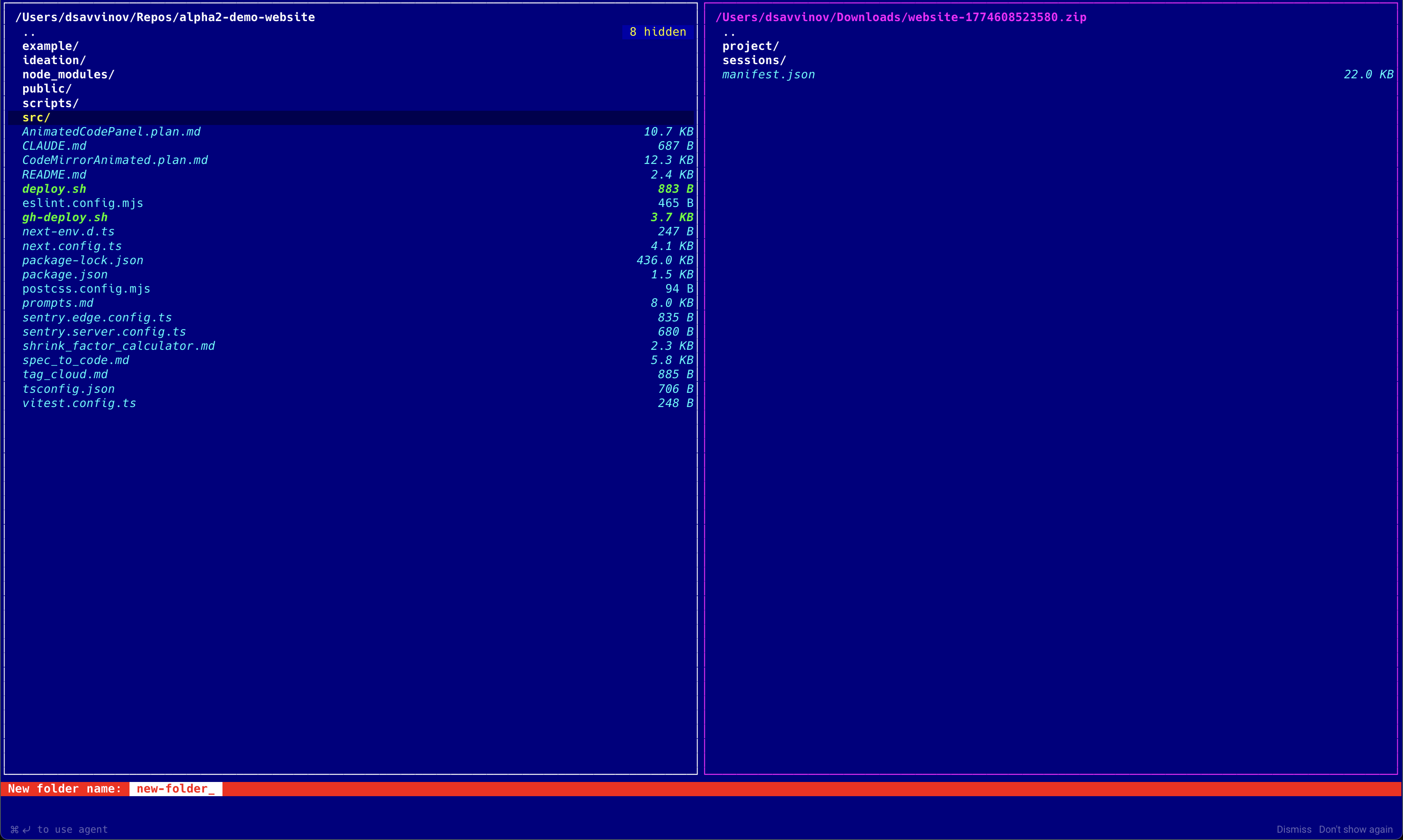Viewport: 1403px width, 840px height.
Task: Select the gh-deploy.sh file
Action: click(65, 218)
